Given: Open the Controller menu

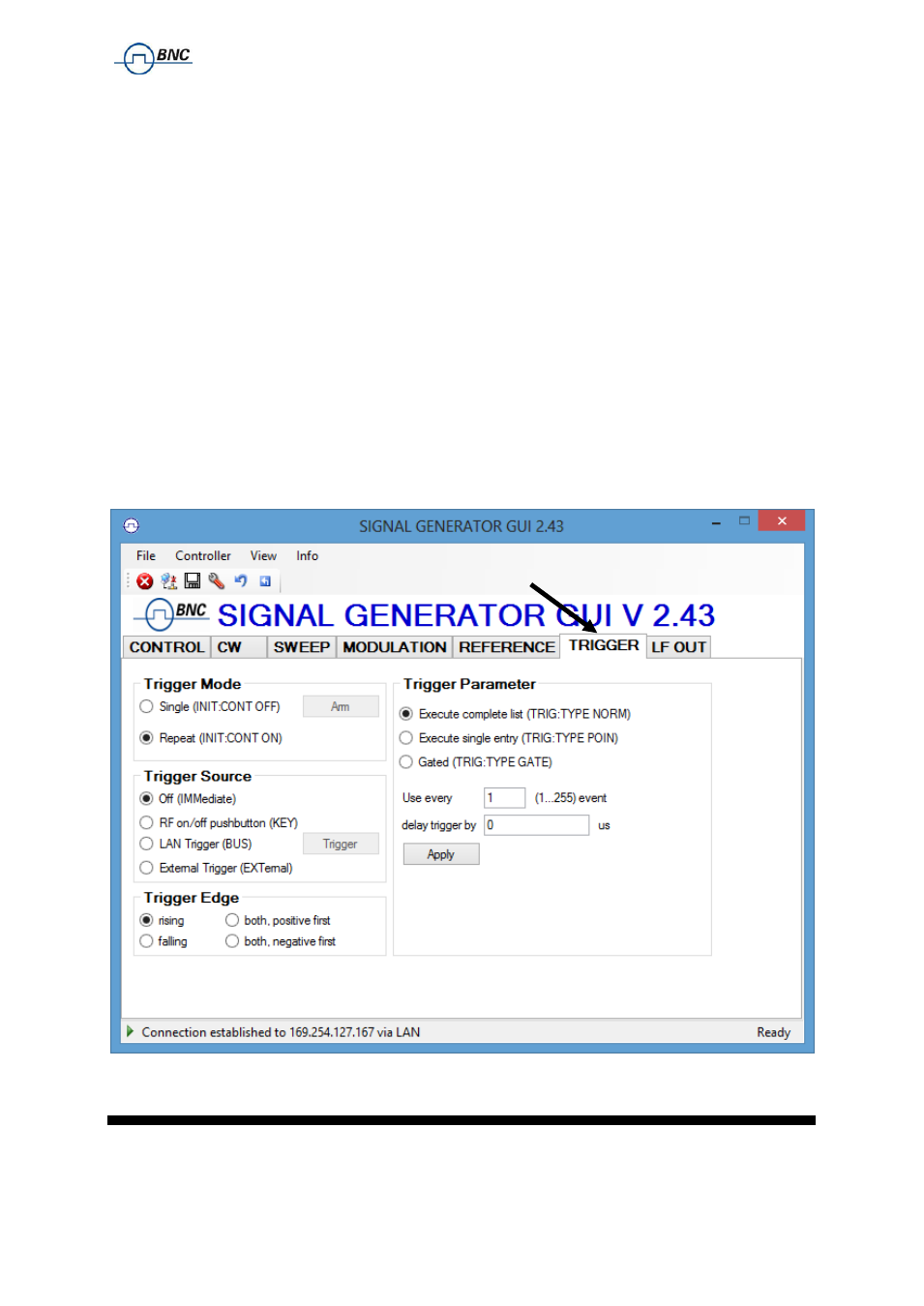Looking at the screenshot, I should (203, 555).
